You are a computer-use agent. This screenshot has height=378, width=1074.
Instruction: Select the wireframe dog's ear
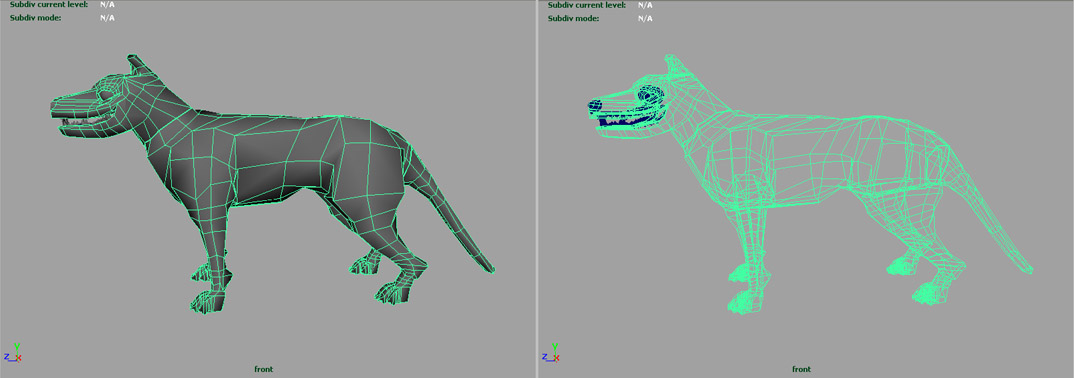pyautogui.click(x=676, y=65)
